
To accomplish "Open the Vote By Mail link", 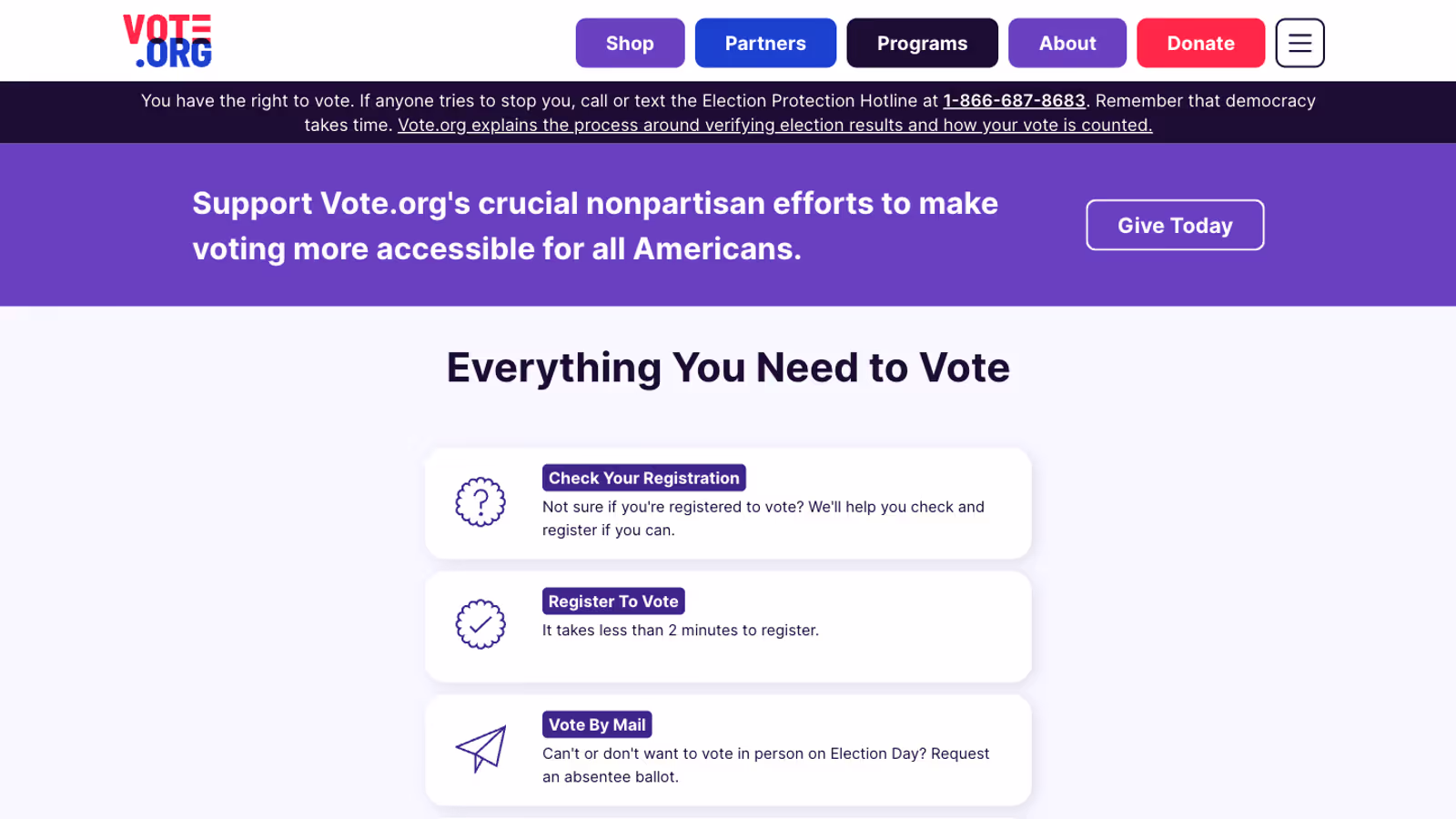I will pyautogui.click(x=597, y=724).
